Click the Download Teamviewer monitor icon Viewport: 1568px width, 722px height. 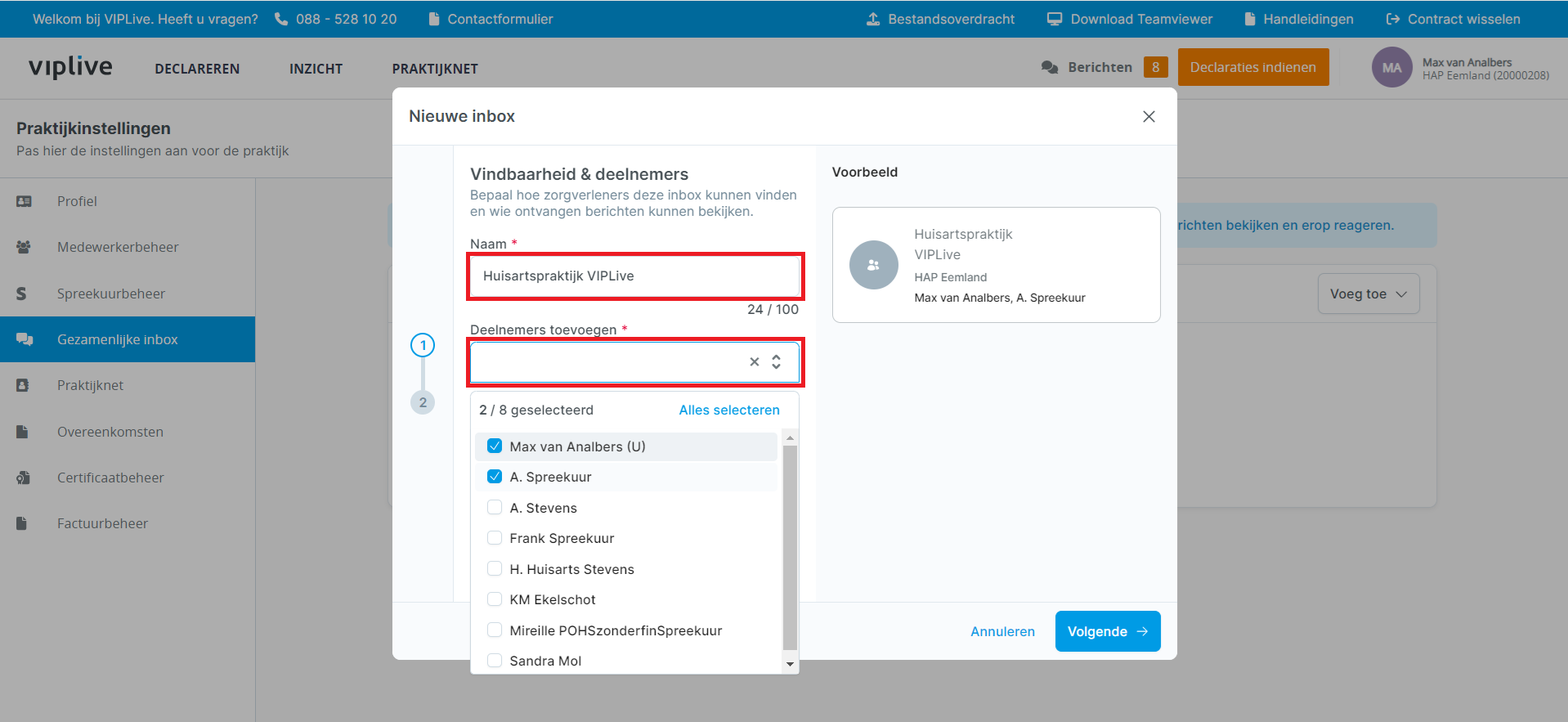coord(1055,19)
